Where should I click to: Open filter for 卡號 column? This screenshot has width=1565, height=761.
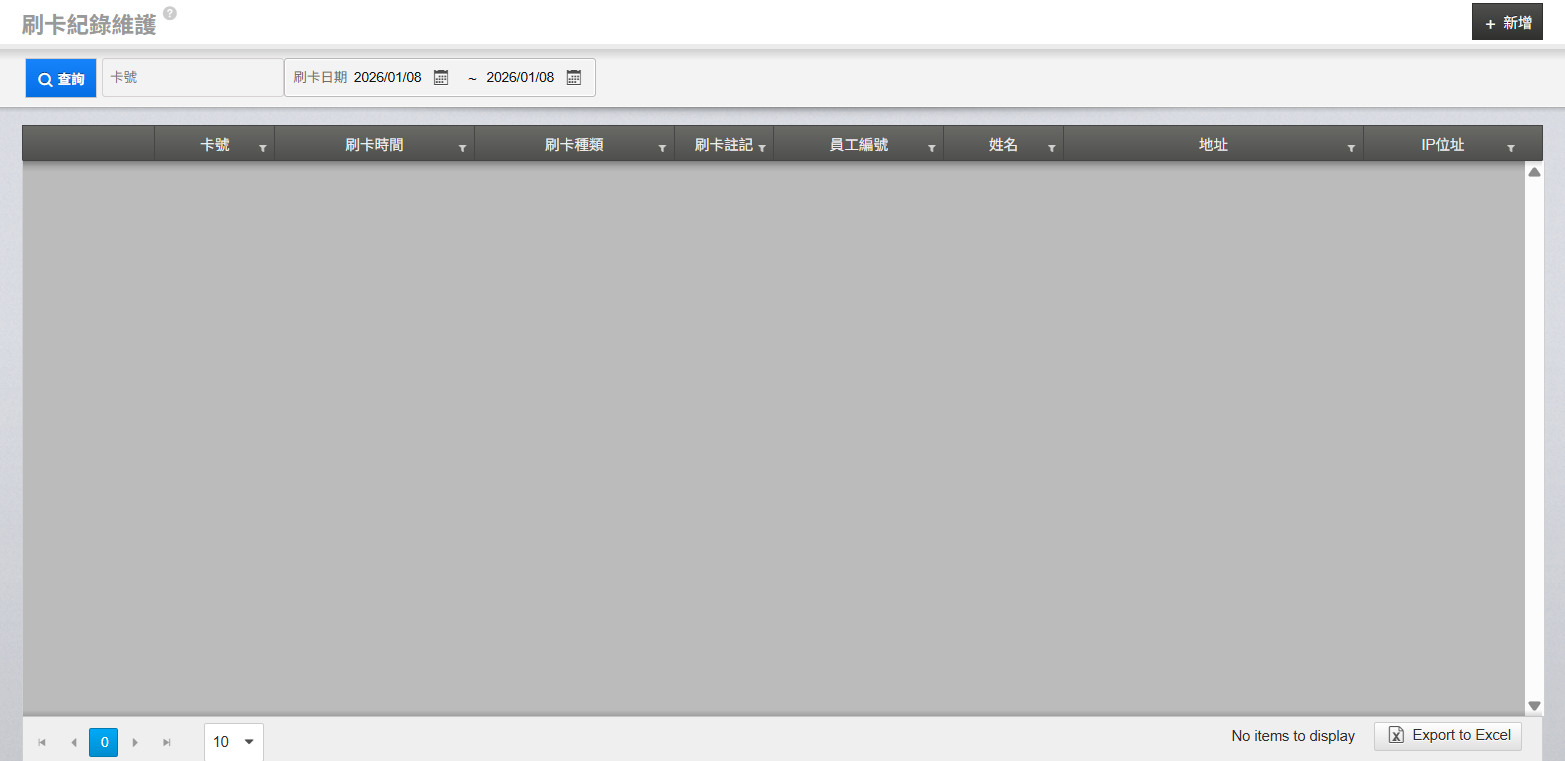click(263, 147)
